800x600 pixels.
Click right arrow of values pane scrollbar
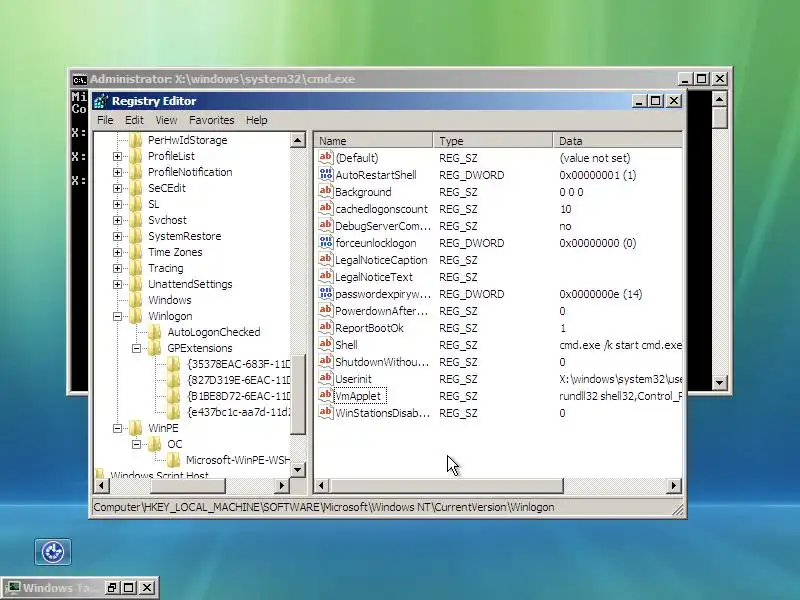click(x=674, y=485)
